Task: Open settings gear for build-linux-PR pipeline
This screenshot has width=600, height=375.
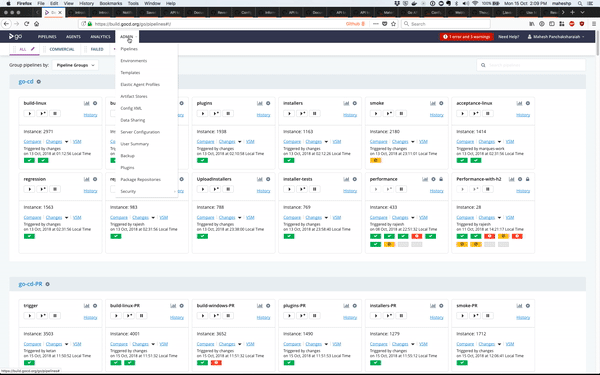Action: [x=182, y=306]
